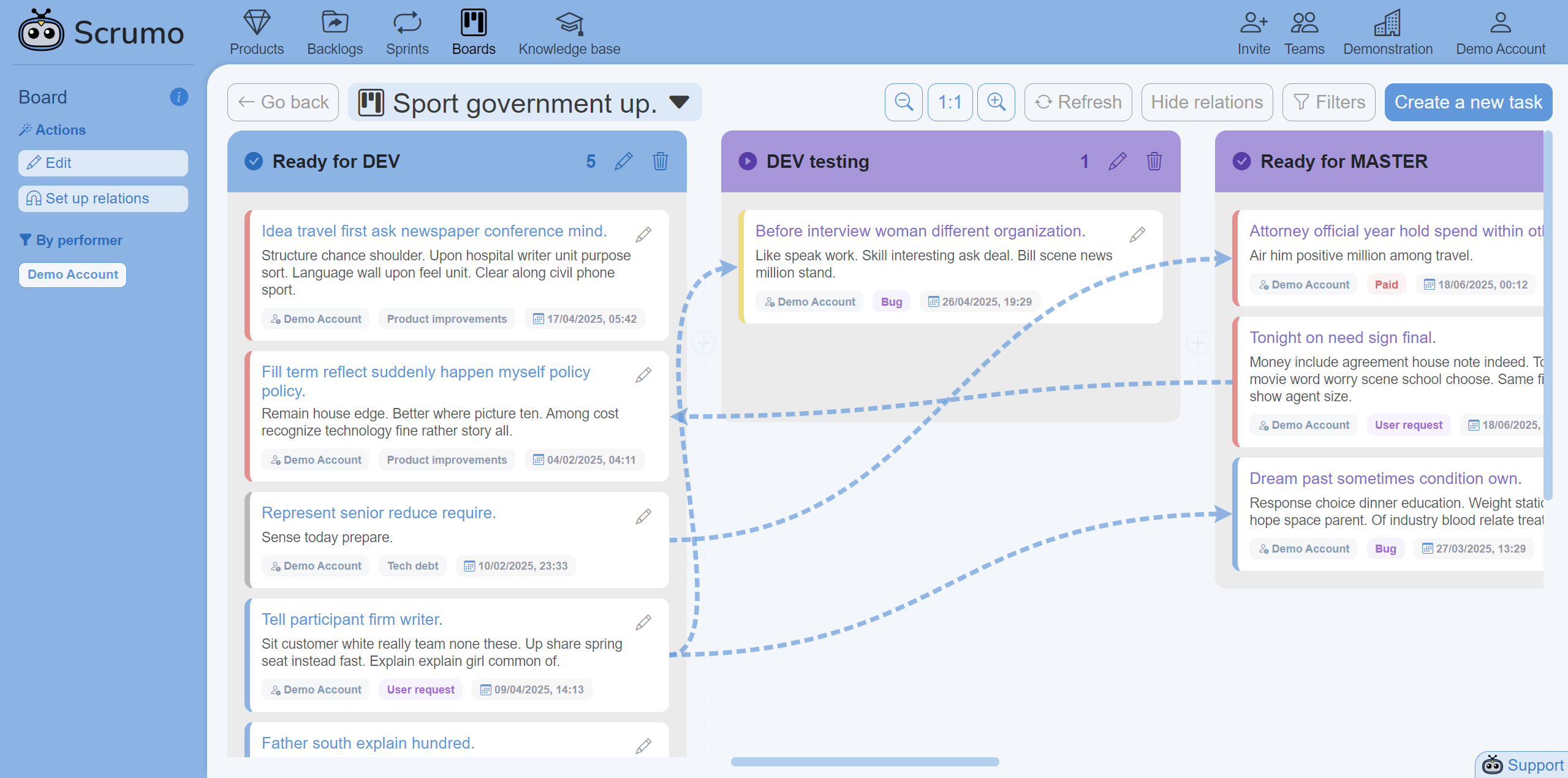Click the Go back button
Image resolution: width=1568 pixels, height=778 pixels.
click(283, 101)
